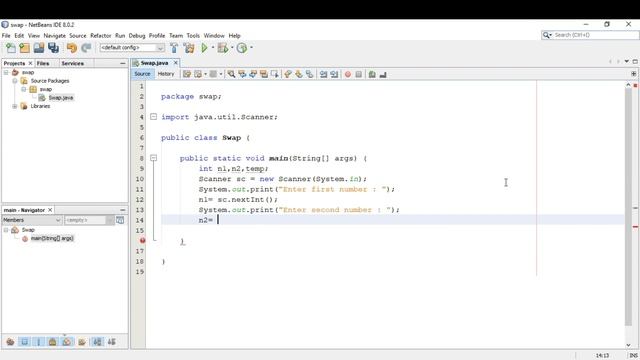Switch to the Source editor view
Screen dimensions: 640x360
tap(142, 74)
